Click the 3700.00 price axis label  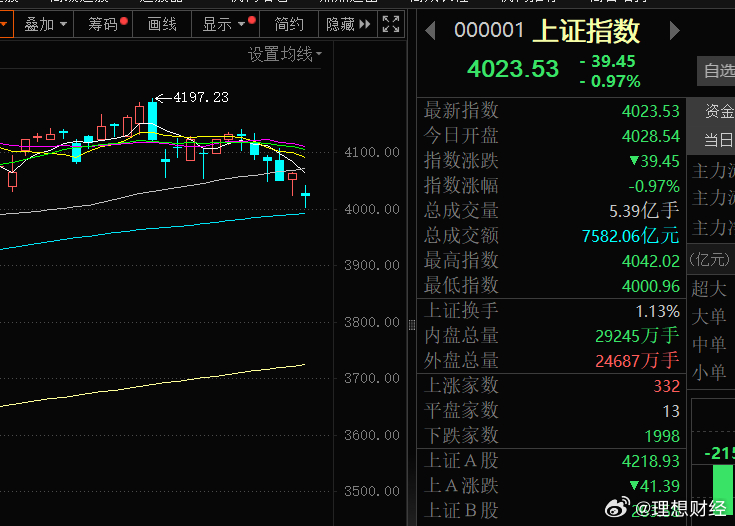coord(372,378)
